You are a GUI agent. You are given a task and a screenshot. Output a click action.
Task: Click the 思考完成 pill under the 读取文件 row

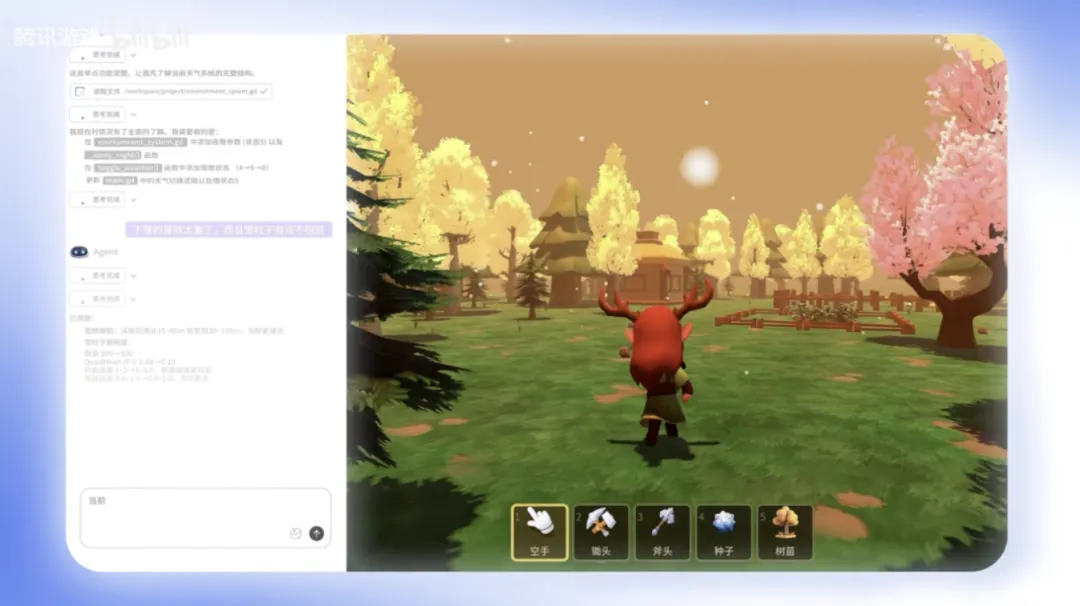point(98,114)
